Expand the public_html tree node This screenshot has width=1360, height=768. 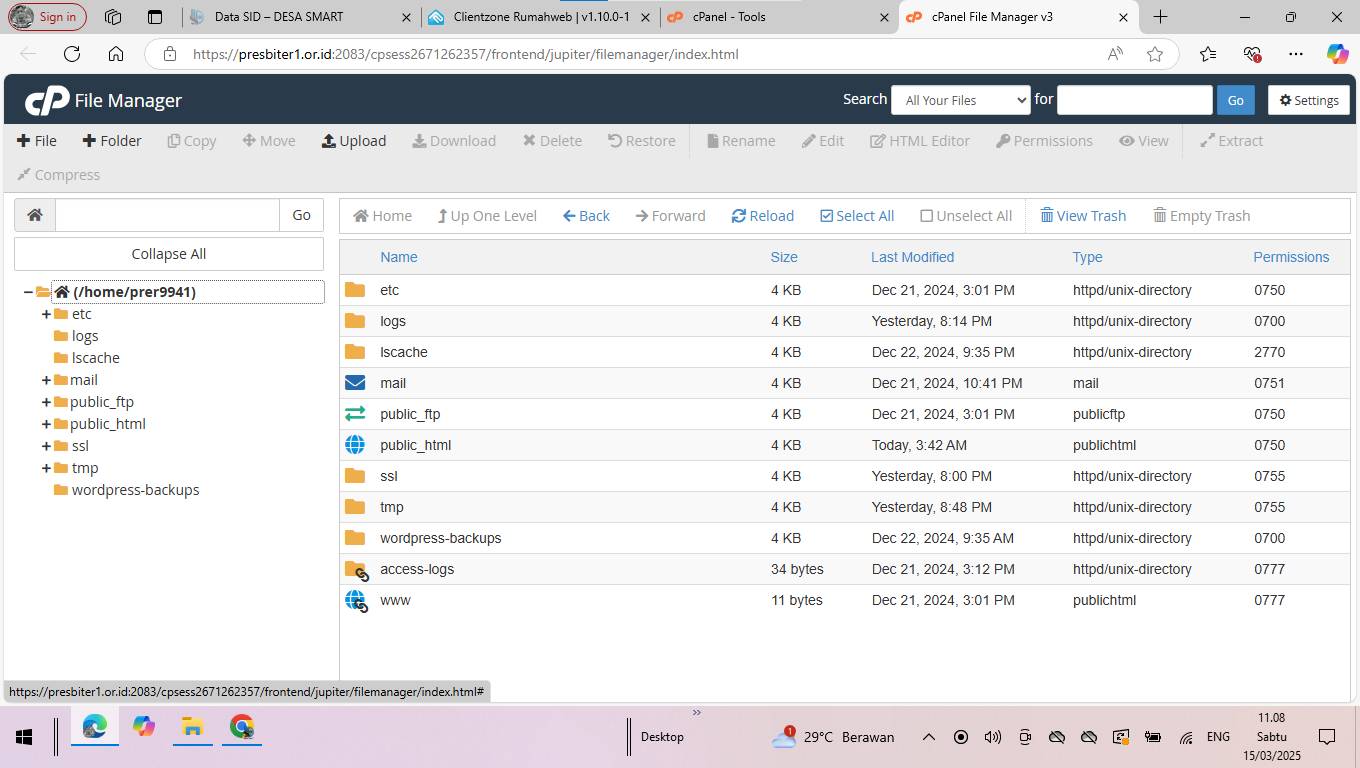coord(46,424)
